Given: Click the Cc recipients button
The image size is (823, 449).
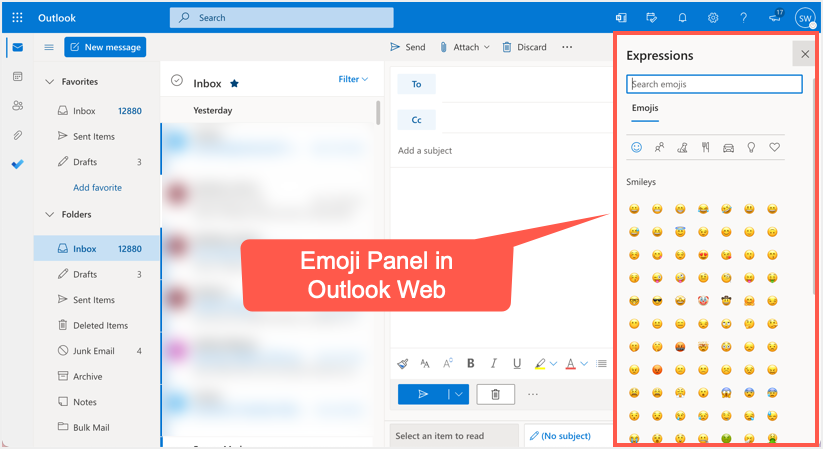Looking at the screenshot, I should 416,120.
